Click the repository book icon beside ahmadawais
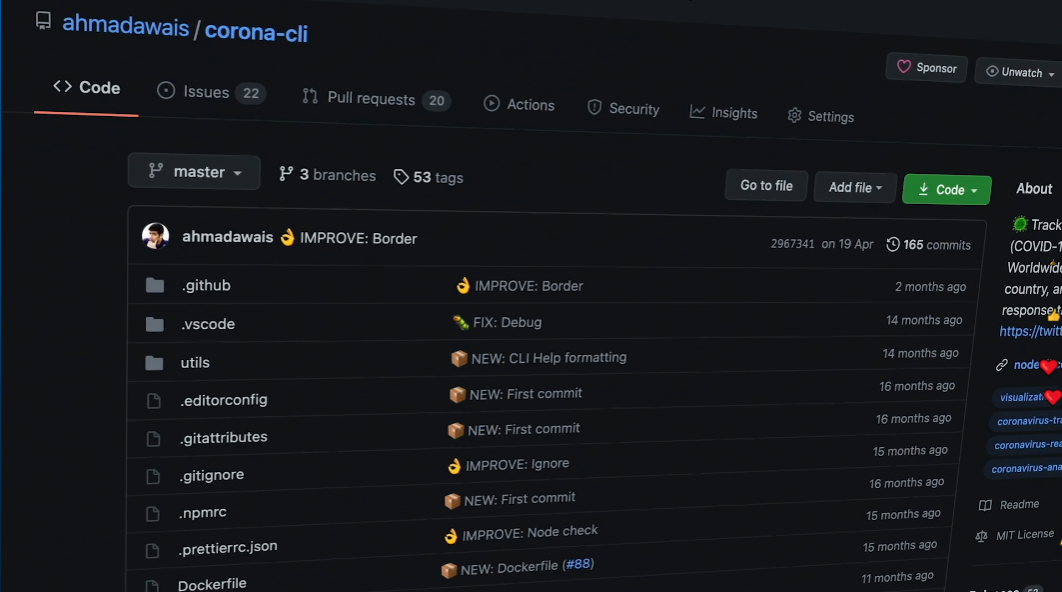 [43, 21]
